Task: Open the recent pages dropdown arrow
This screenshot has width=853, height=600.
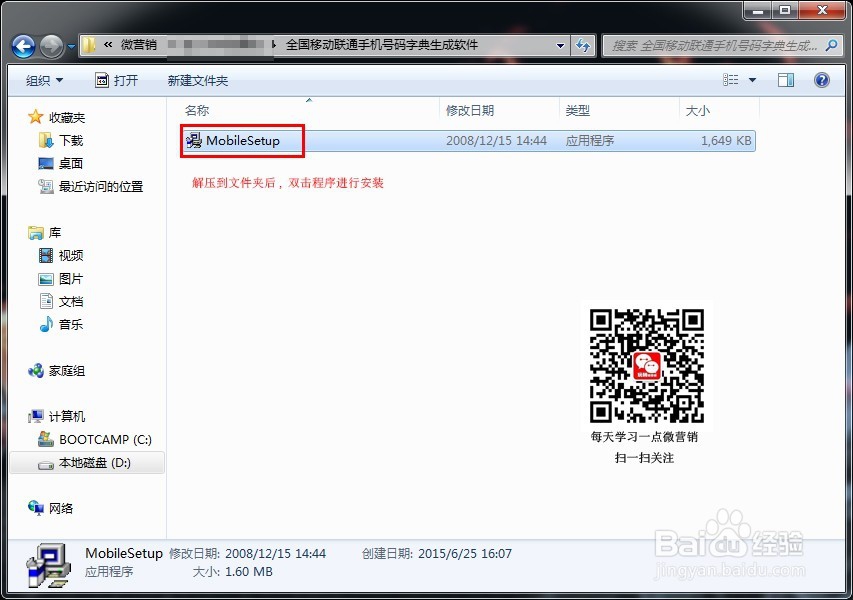Action: click(x=71, y=46)
